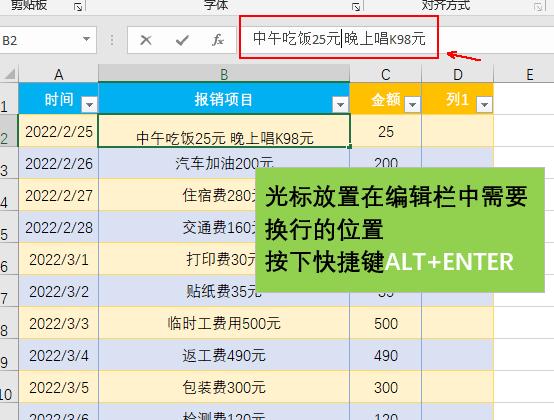Image resolution: width=554 pixels, height=420 pixels.
Task: Click amount cell showing 300
Action: click(385, 387)
